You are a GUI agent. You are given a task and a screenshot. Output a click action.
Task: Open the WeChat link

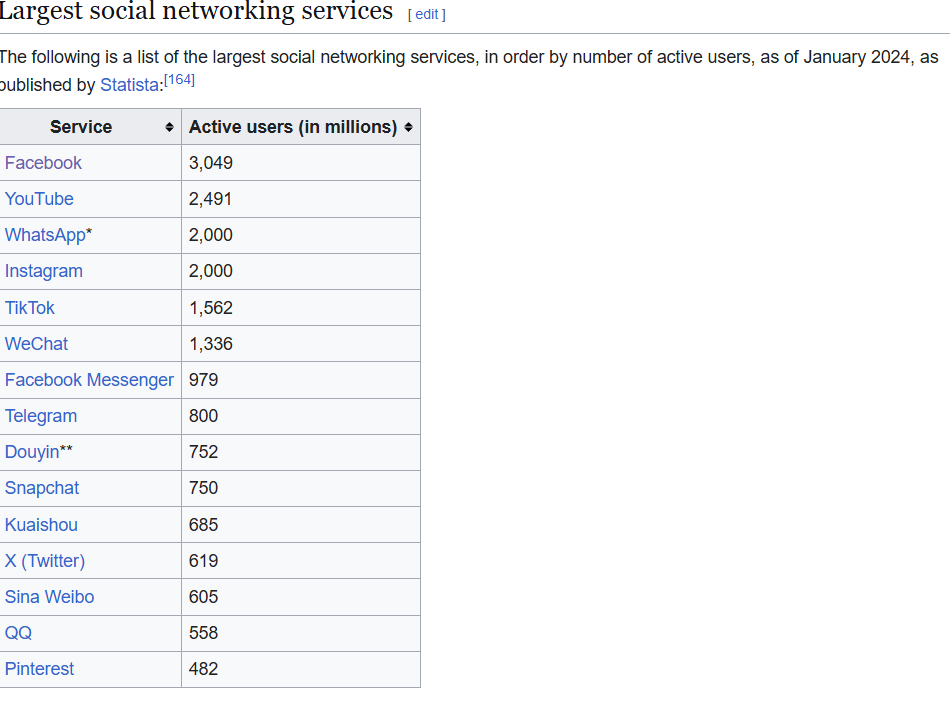(x=36, y=344)
